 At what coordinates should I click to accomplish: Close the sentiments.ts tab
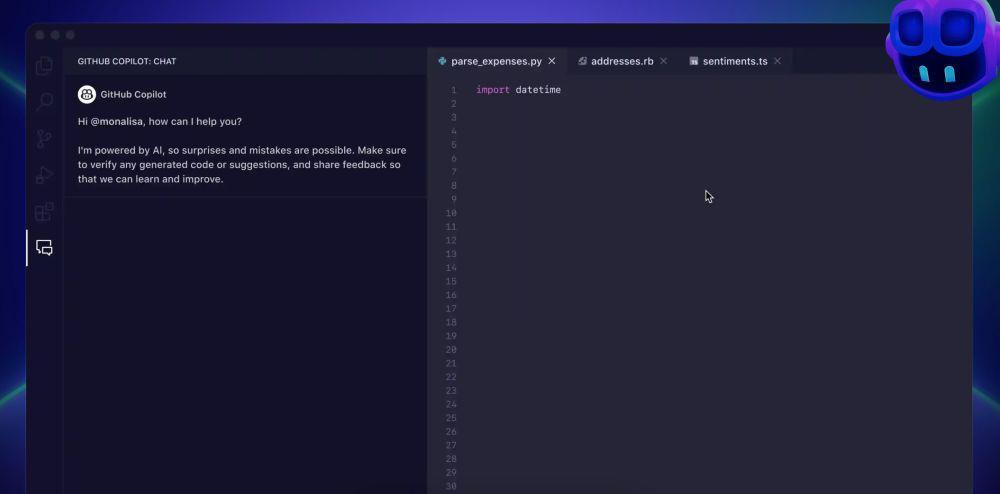pos(777,61)
